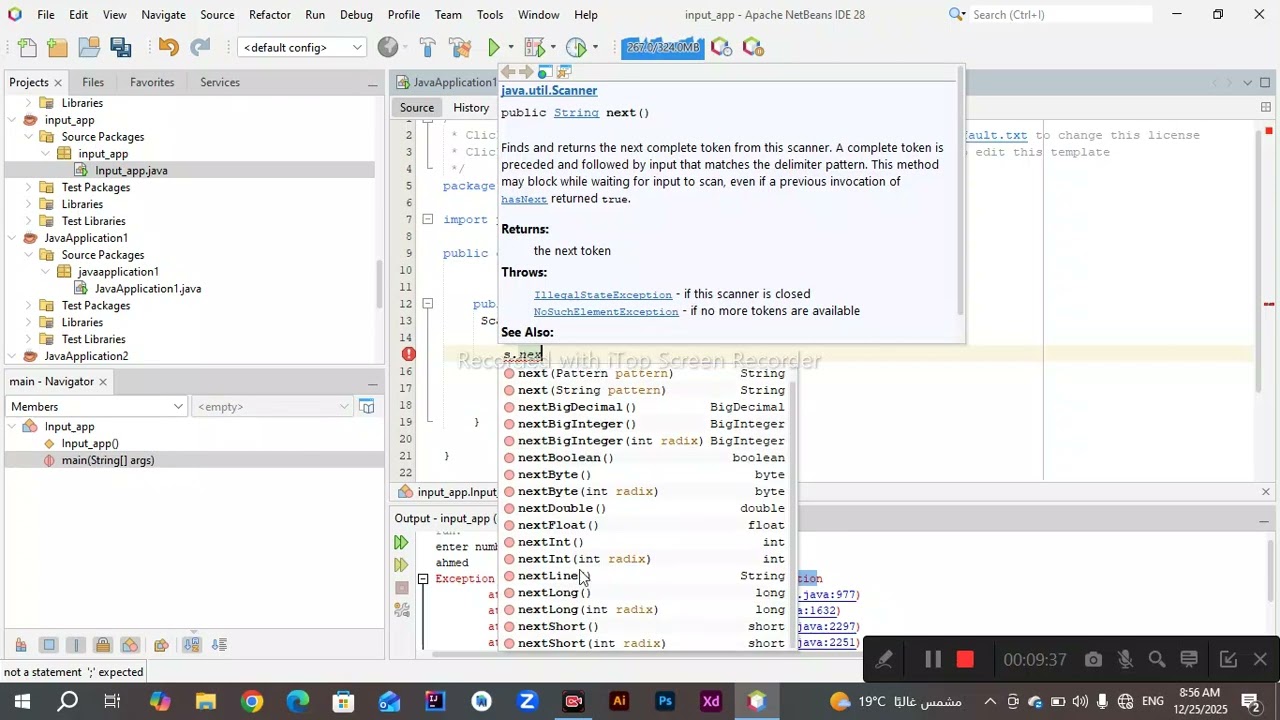
Task: Toggle Show Non-Public Members lock filter
Action: [x=103, y=645]
